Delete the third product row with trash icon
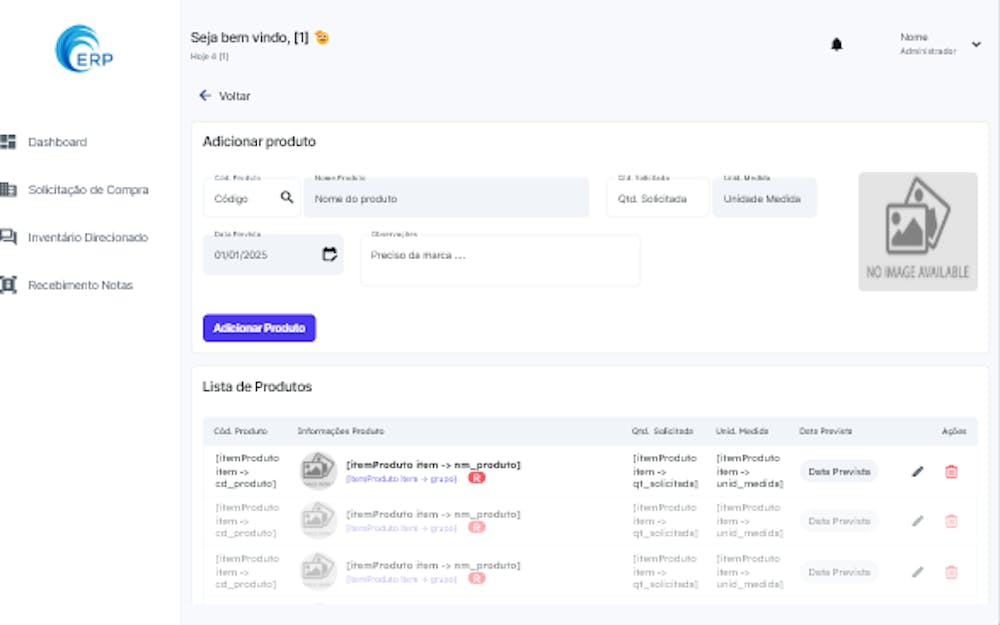The image size is (1000, 625). pyautogui.click(x=951, y=572)
